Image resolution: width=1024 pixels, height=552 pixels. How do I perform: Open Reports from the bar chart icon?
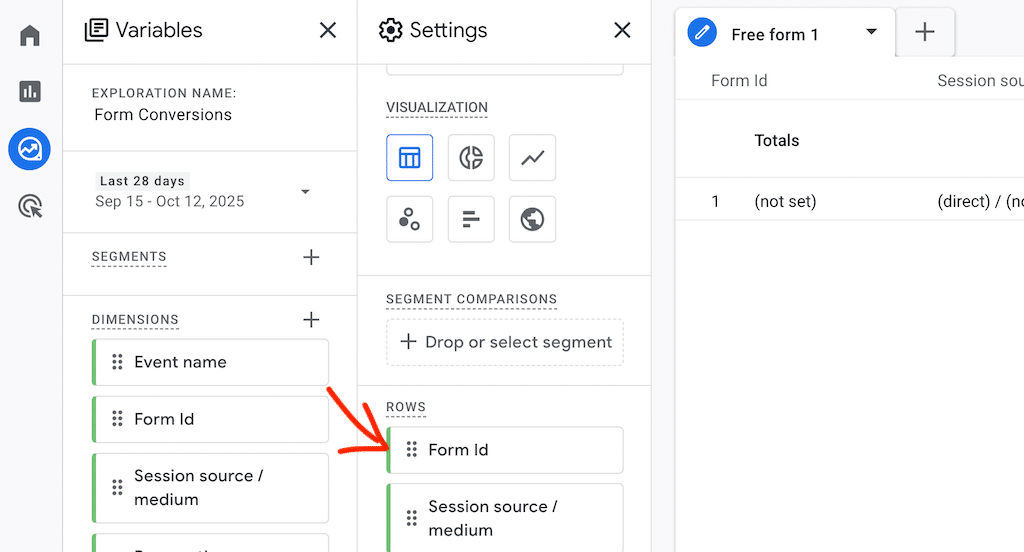pyautogui.click(x=30, y=92)
